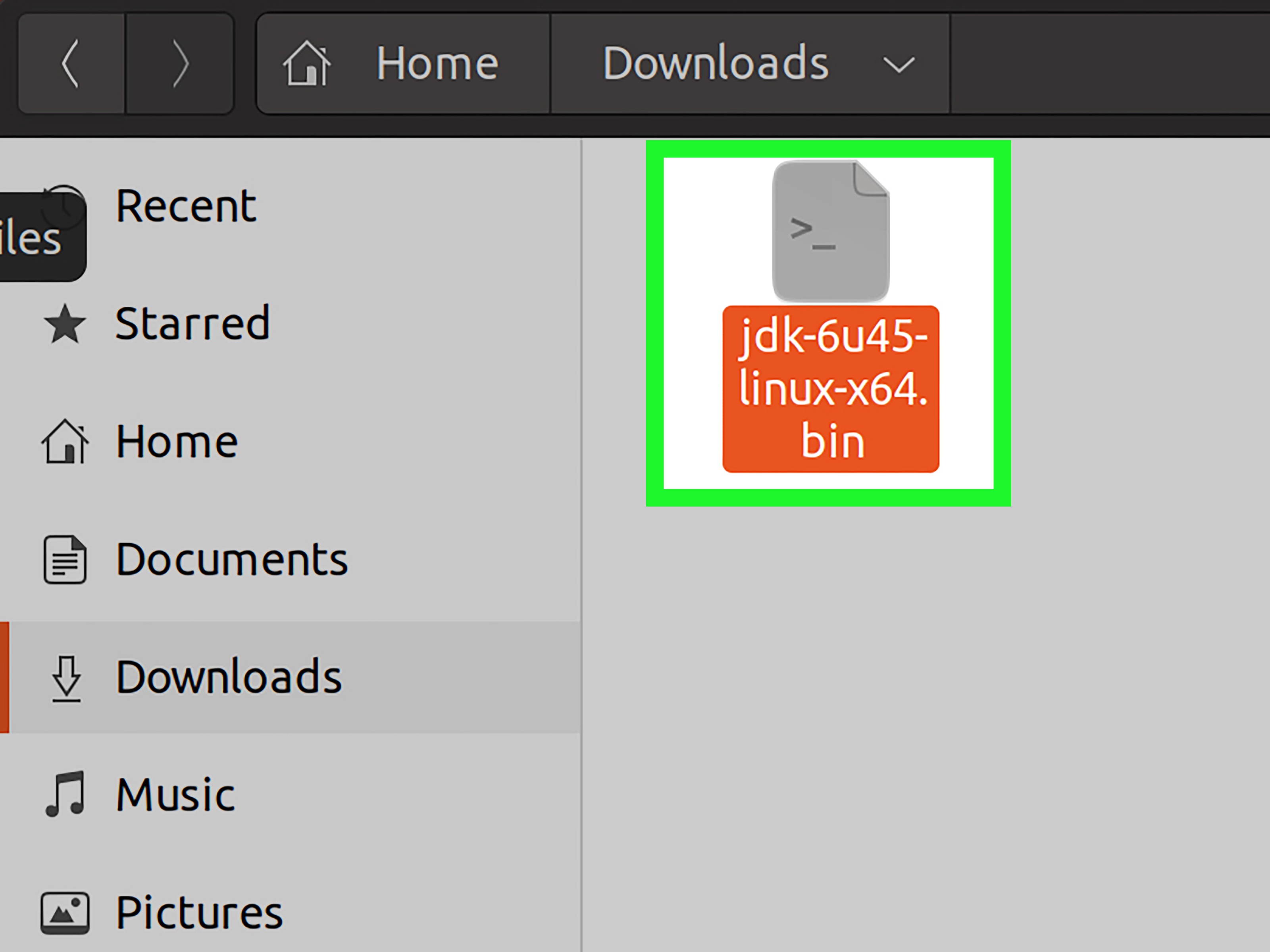Click the Home path bar button
1270x952 pixels.
point(403,63)
